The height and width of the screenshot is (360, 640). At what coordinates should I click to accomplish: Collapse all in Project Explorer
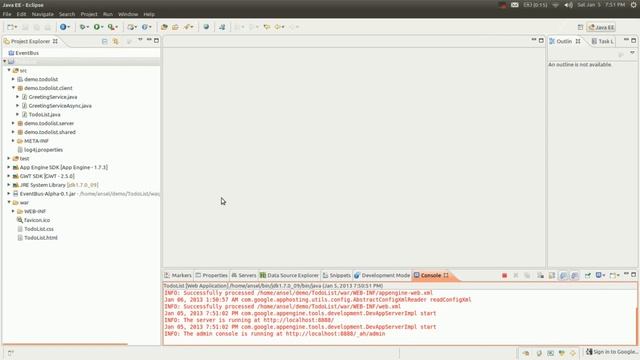(104, 41)
